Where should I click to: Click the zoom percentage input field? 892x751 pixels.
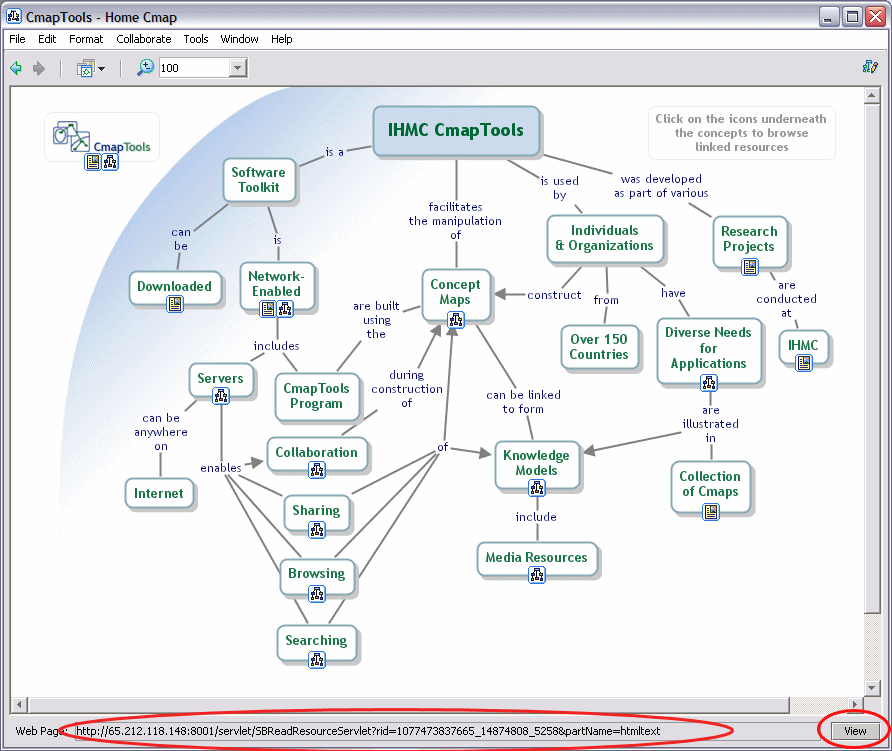(193, 68)
